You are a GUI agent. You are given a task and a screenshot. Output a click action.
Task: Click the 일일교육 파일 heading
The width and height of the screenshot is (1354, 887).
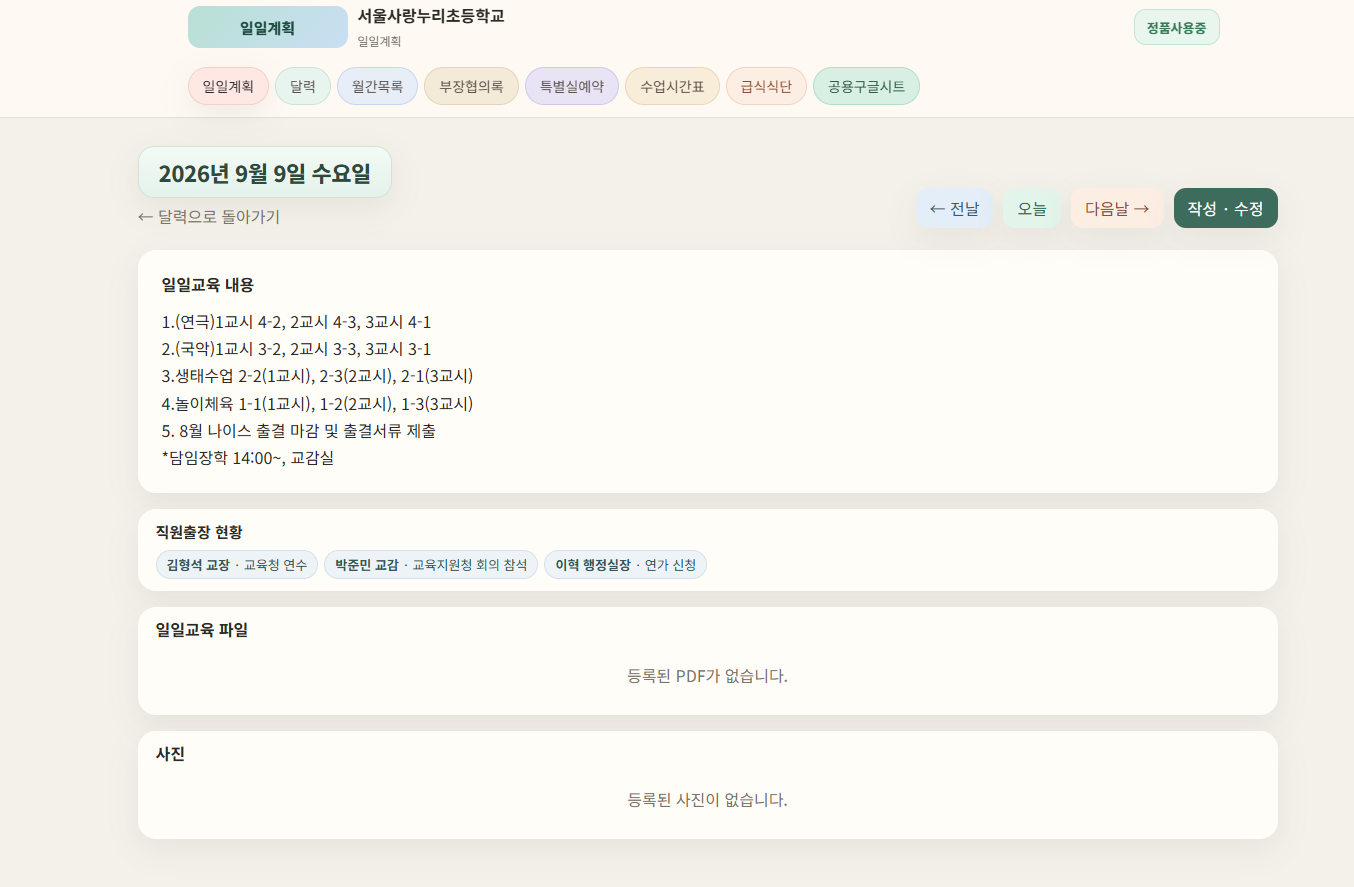[202, 629]
